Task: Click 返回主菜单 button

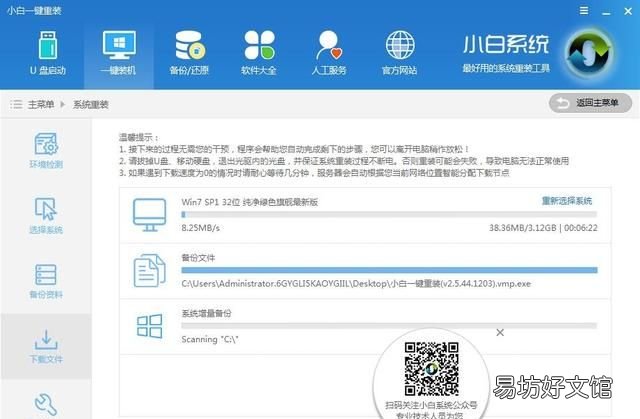Action: coord(590,103)
